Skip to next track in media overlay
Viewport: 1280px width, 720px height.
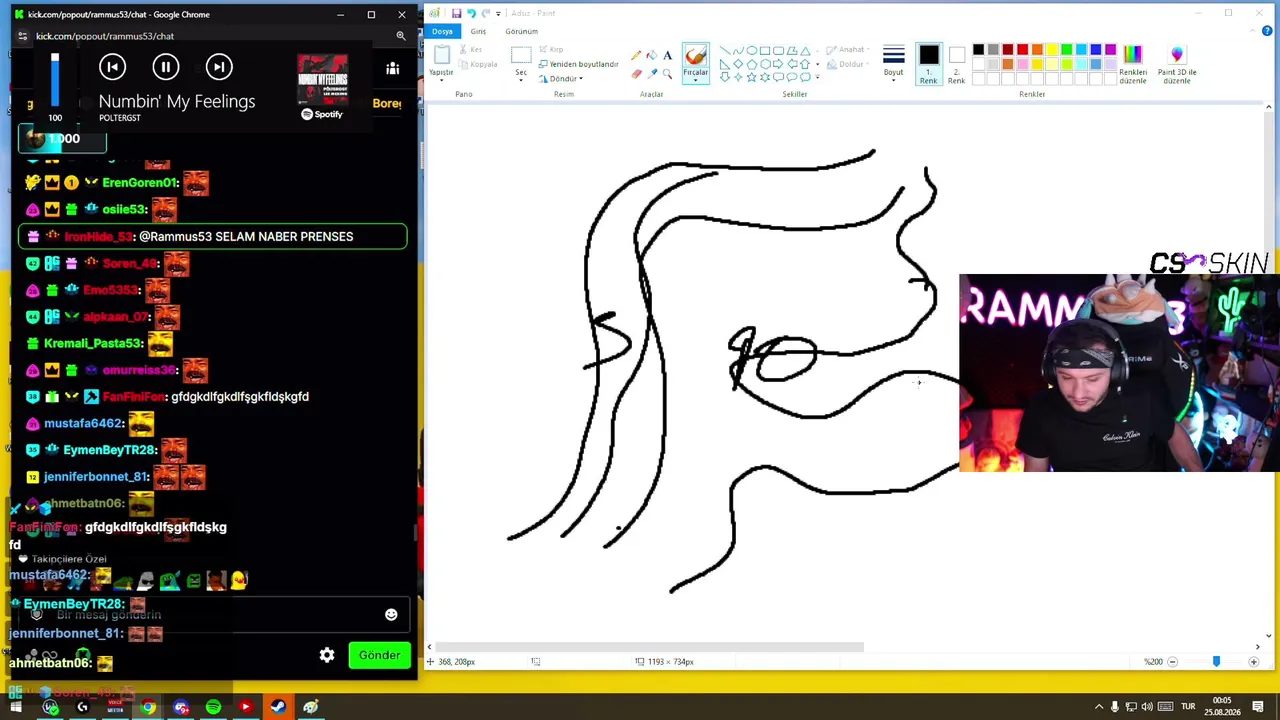point(219,67)
